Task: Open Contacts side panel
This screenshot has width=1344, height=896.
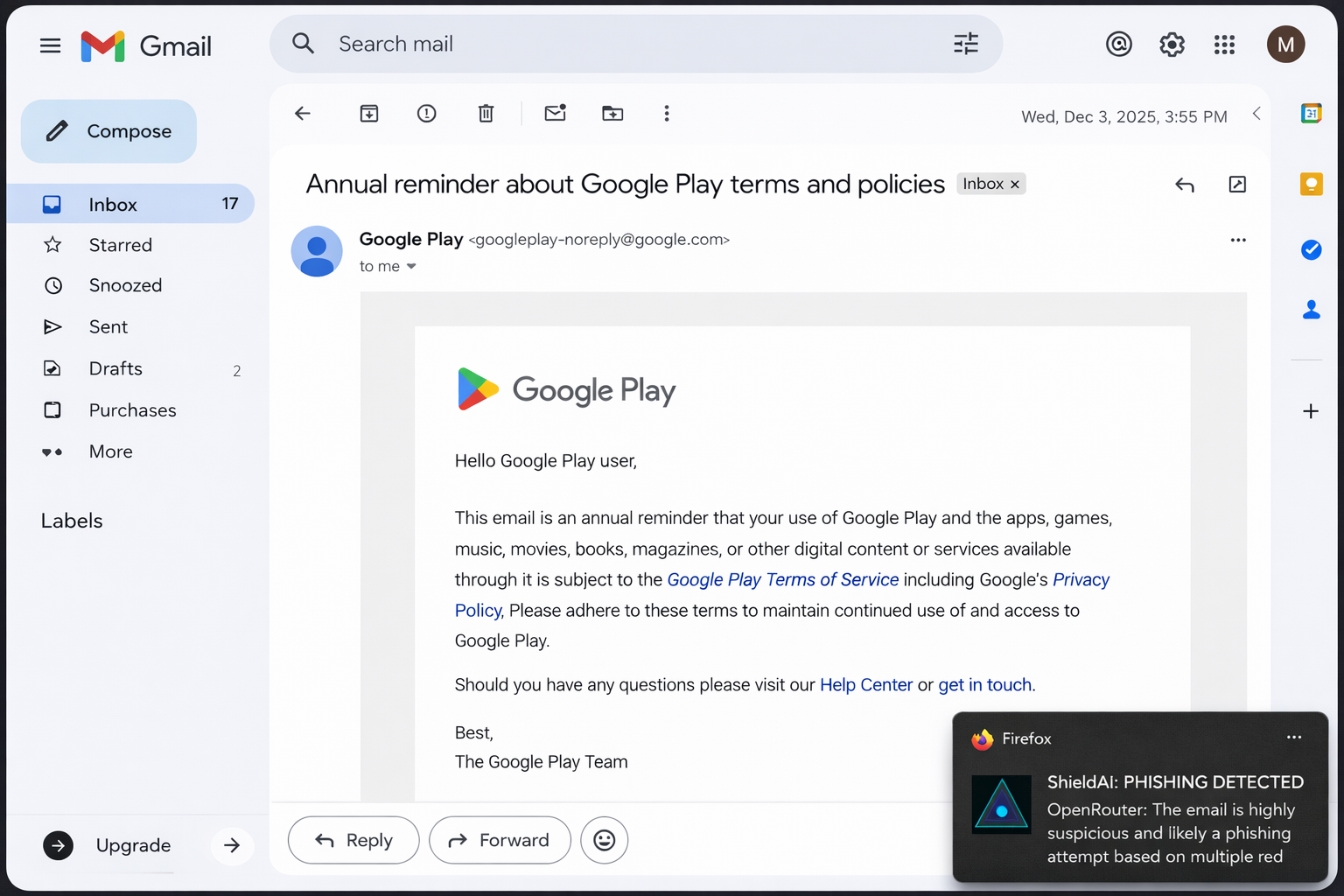Action: coord(1311,309)
